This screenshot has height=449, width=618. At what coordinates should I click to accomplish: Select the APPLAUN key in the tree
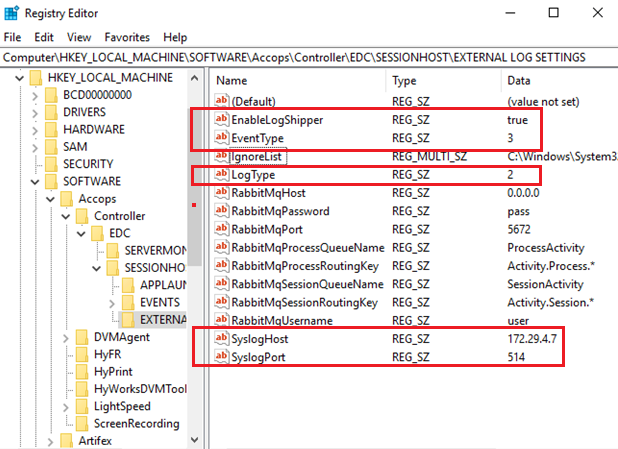point(163,285)
